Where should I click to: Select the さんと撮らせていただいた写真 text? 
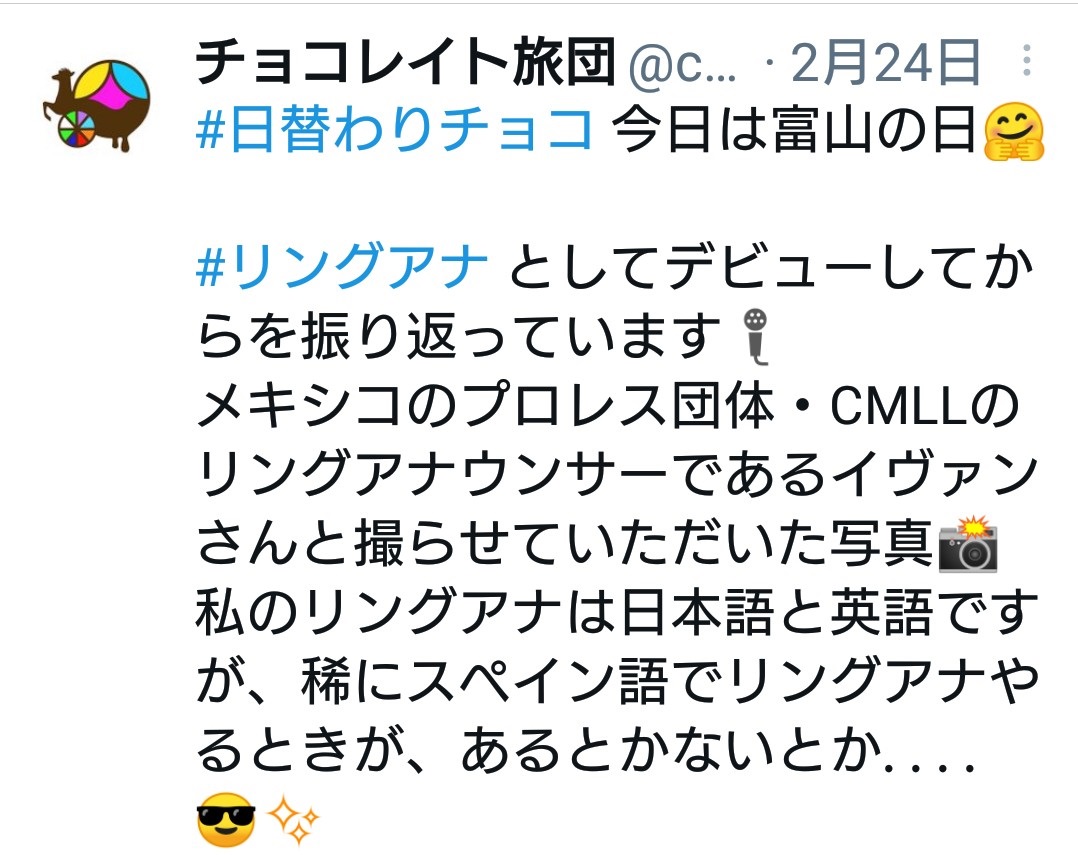click(x=565, y=543)
